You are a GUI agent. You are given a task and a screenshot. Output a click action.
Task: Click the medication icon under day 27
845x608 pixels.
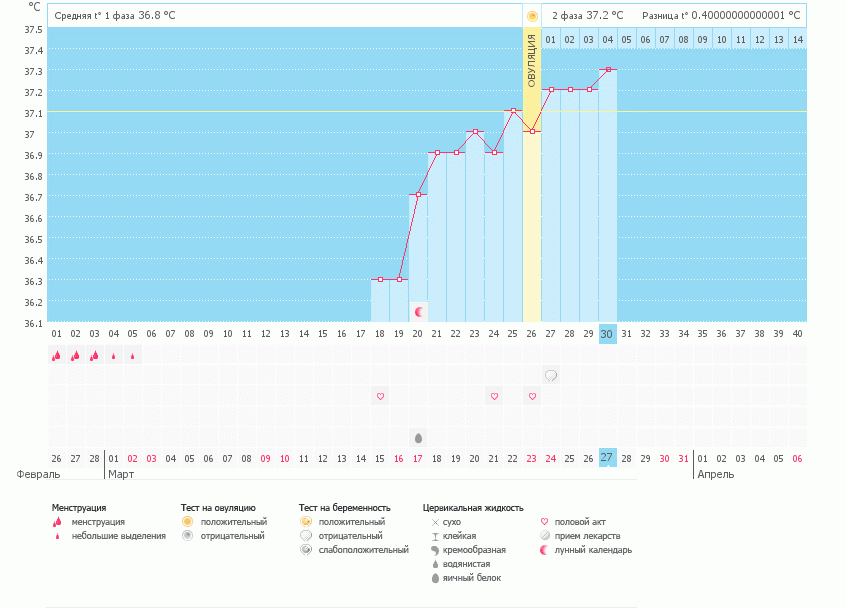(x=551, y=375)
